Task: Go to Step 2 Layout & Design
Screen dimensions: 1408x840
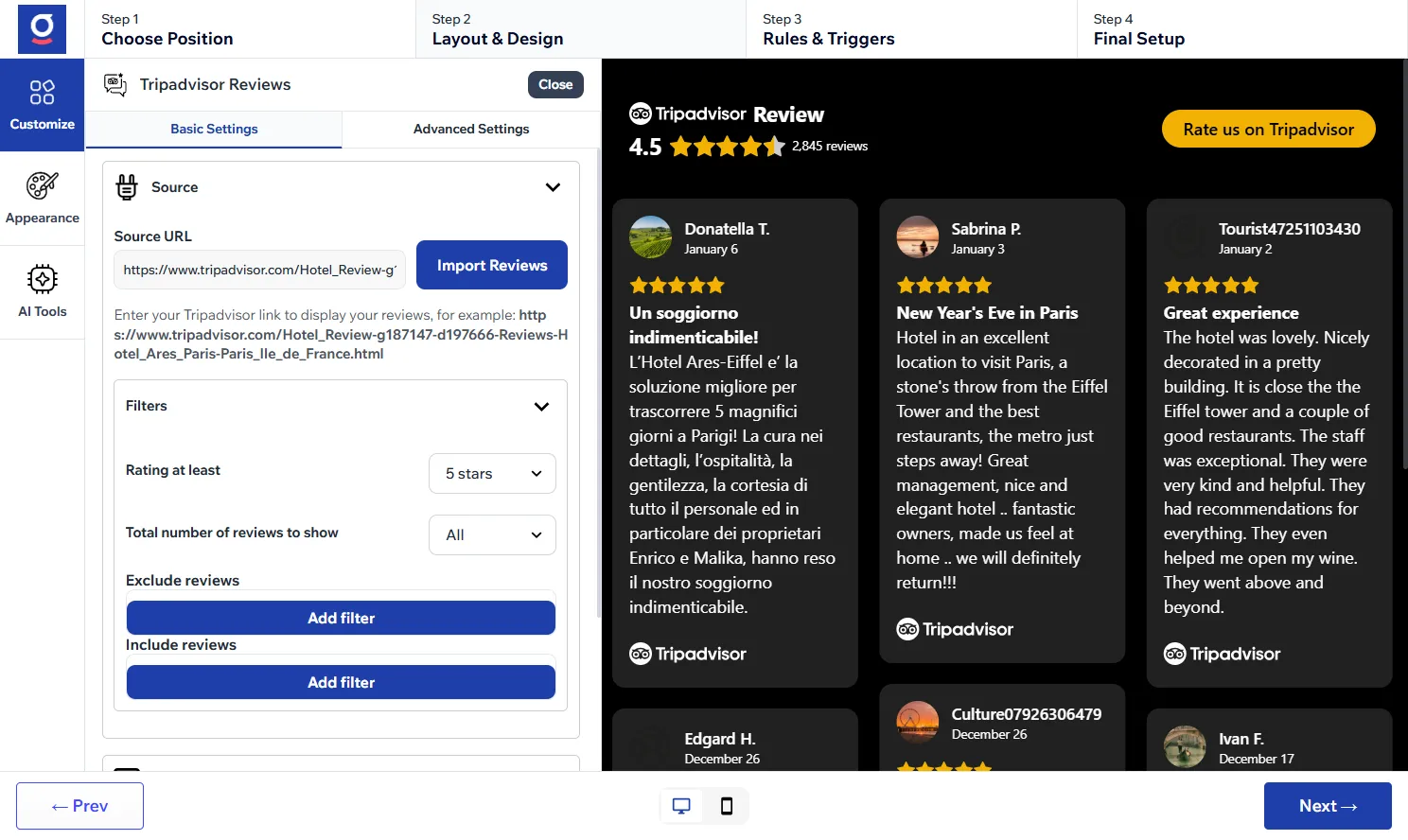Action: [580, 29]
